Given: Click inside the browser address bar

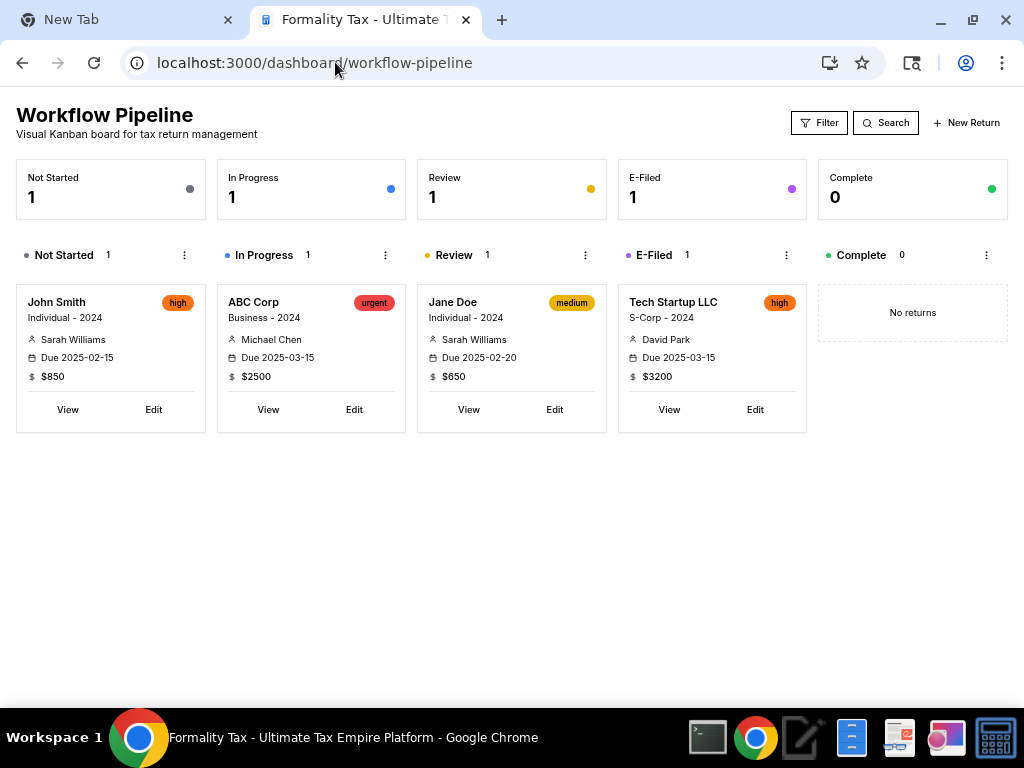Looking at the screenshot, I should (400, 62).
